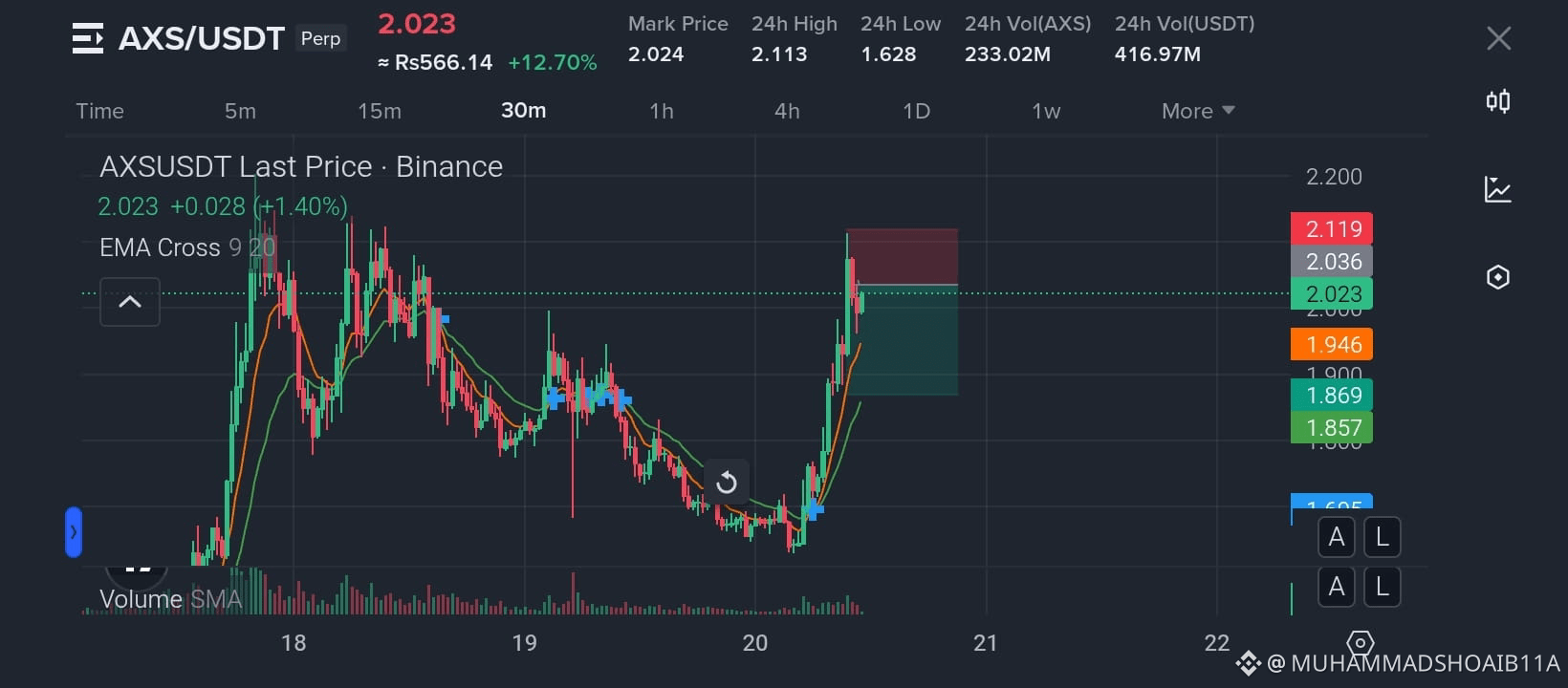1568x688 pixels.
Task: Switch to the 1w timeframe
Action: (x=1046, y=111)
